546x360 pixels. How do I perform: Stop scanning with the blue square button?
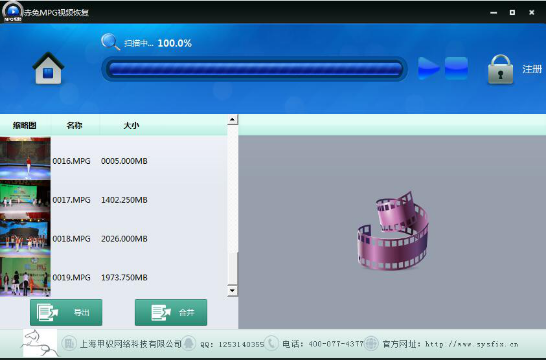[456, 68]
